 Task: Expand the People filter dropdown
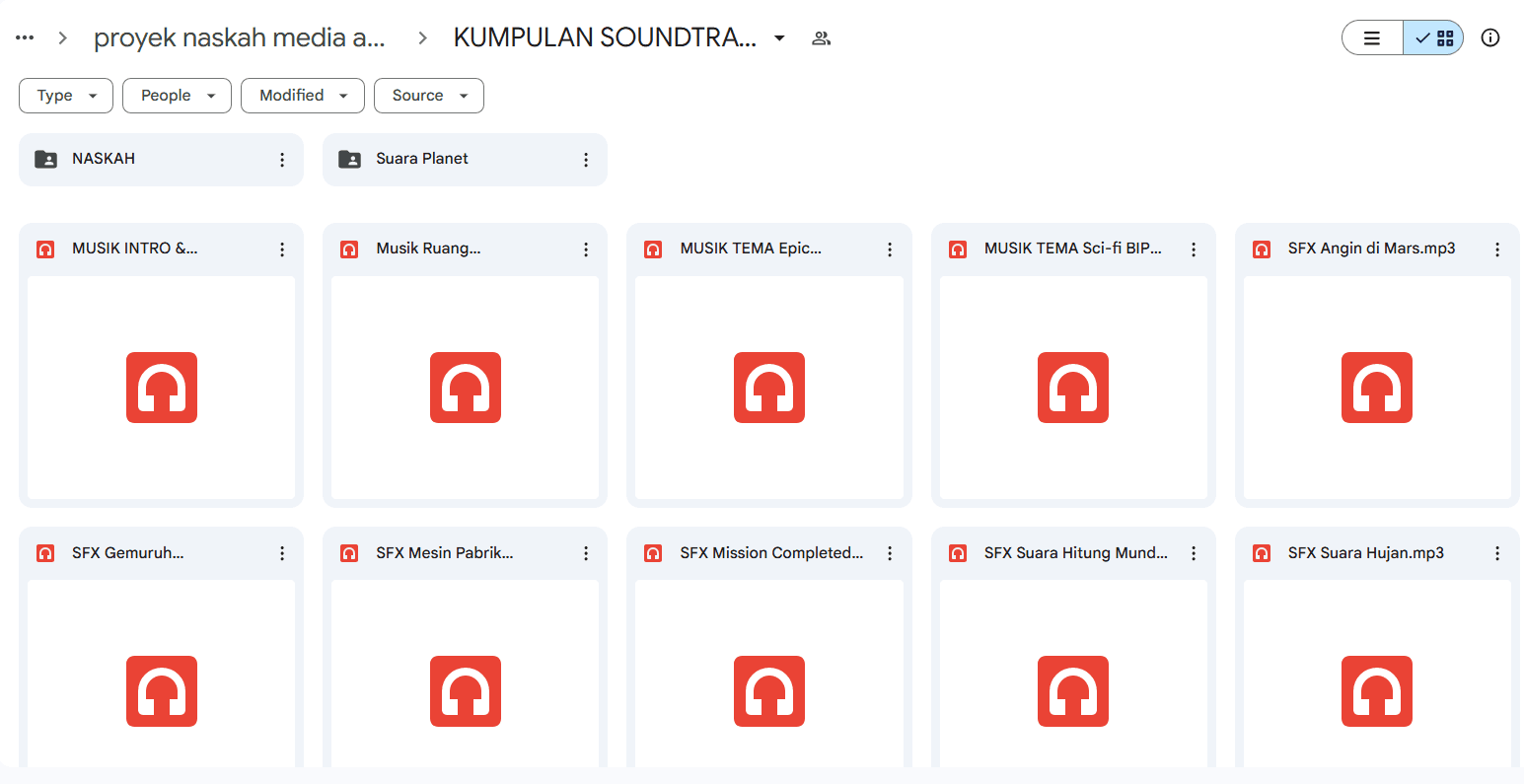pos(177,96)
